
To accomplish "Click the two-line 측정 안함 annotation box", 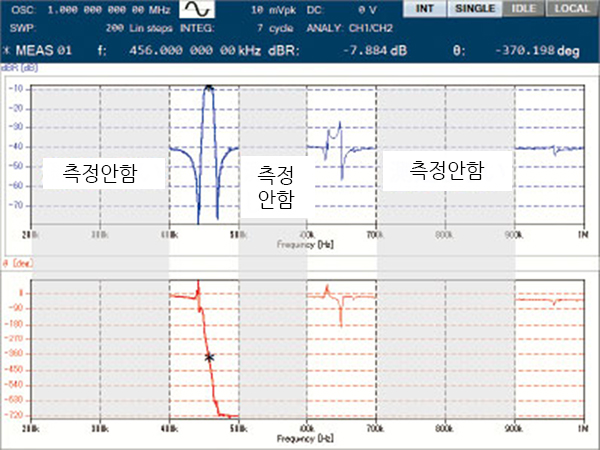I will click(276, 187).
